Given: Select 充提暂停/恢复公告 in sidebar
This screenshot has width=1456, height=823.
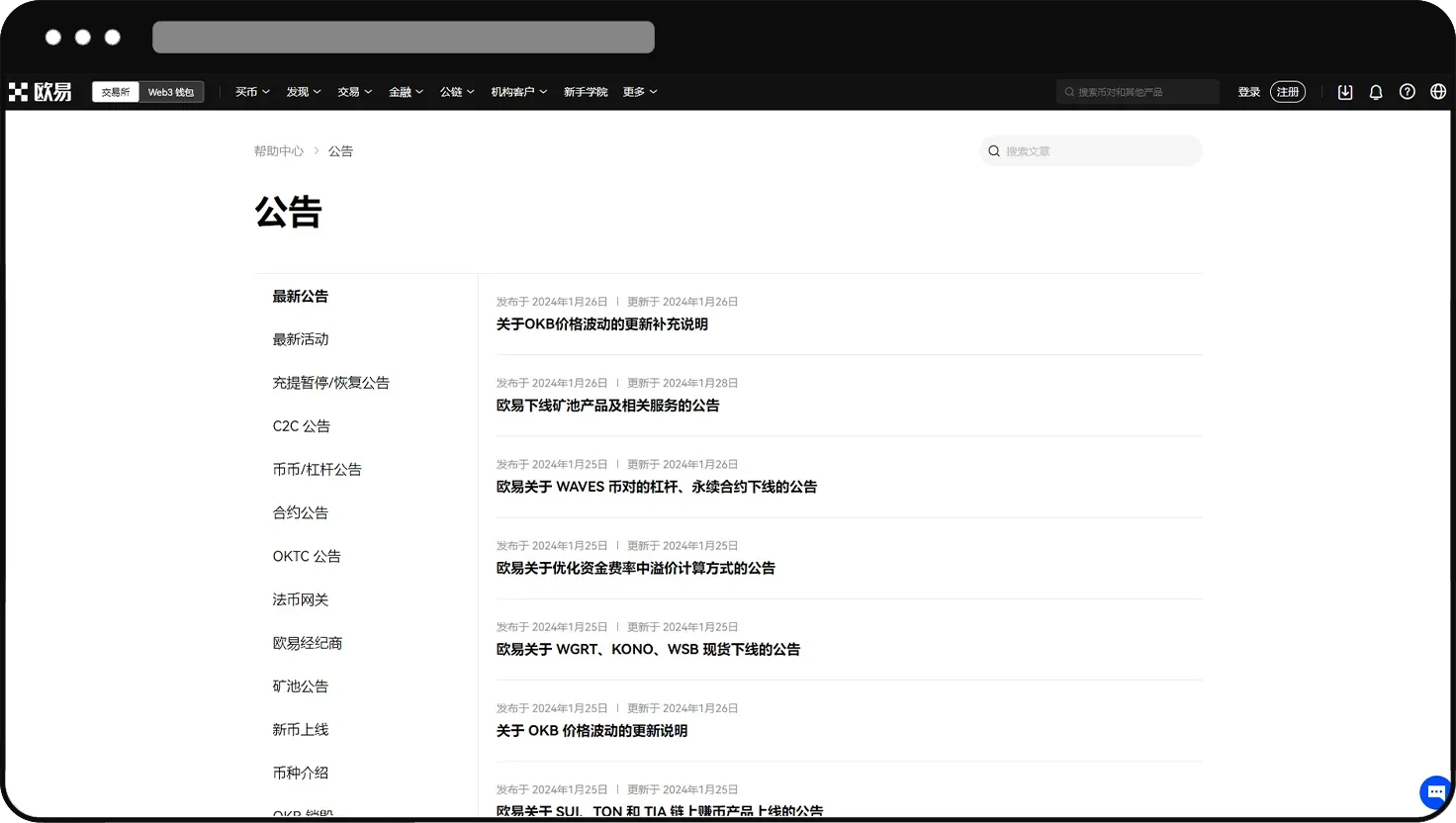Looking at the screenshot, I should click(x=331, y=383).
